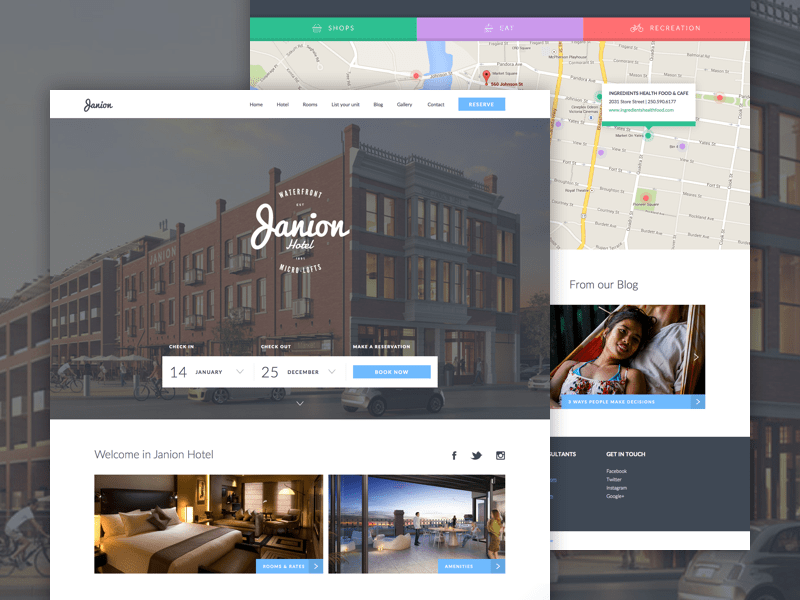Click the Book Now button
The width and height of the screenshot is (800, 600).
tap(392, 372)
